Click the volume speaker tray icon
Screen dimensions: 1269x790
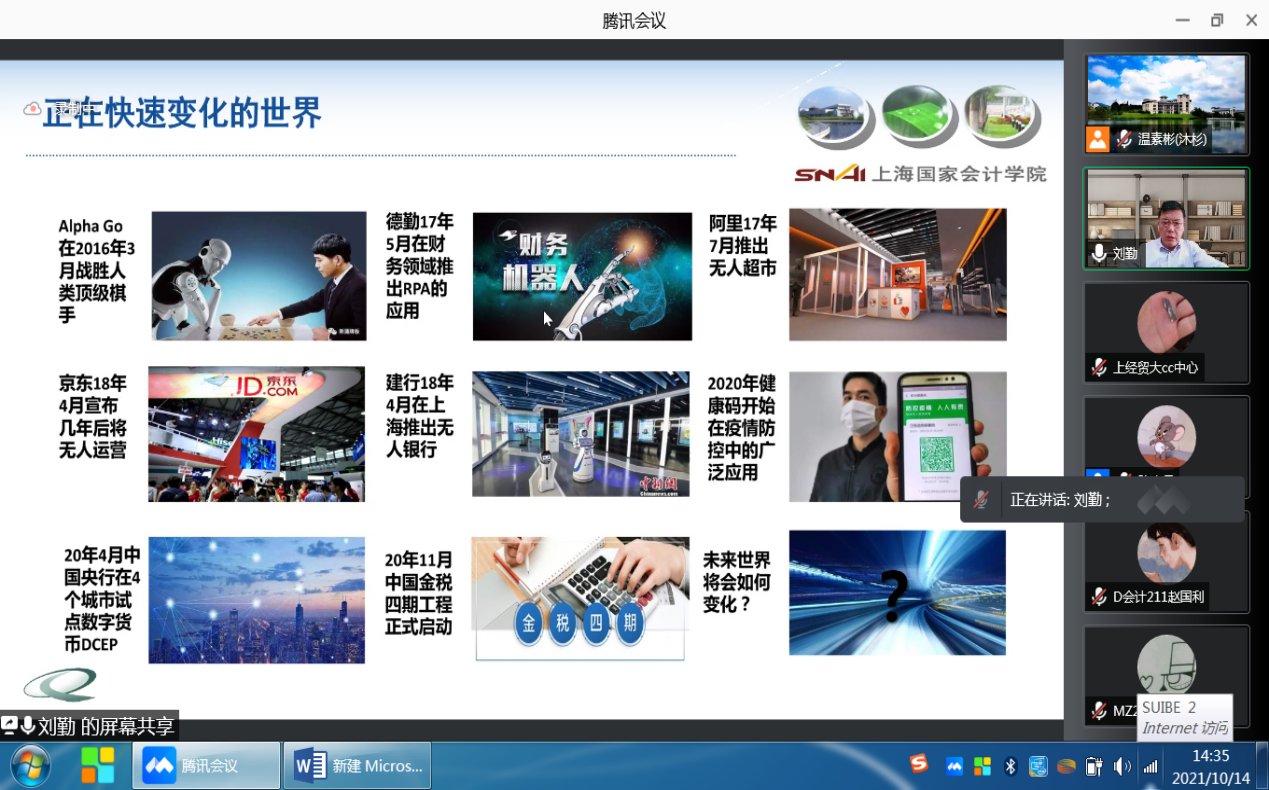pos(1122,766)
